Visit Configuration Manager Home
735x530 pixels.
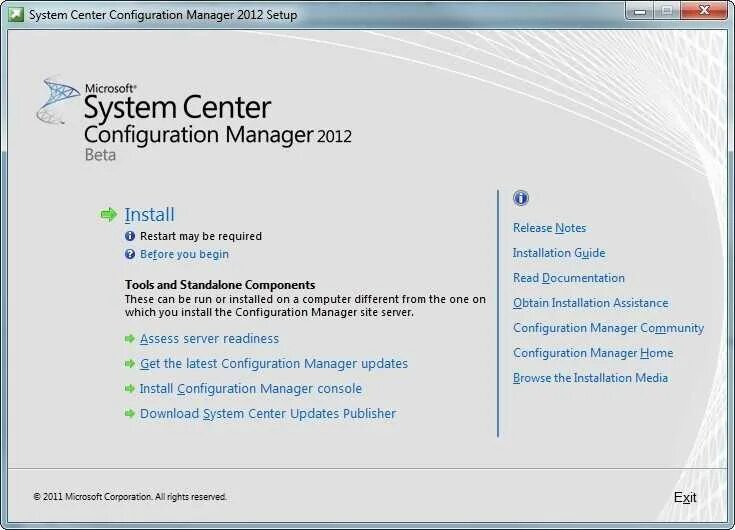click(x=593, y=353)
